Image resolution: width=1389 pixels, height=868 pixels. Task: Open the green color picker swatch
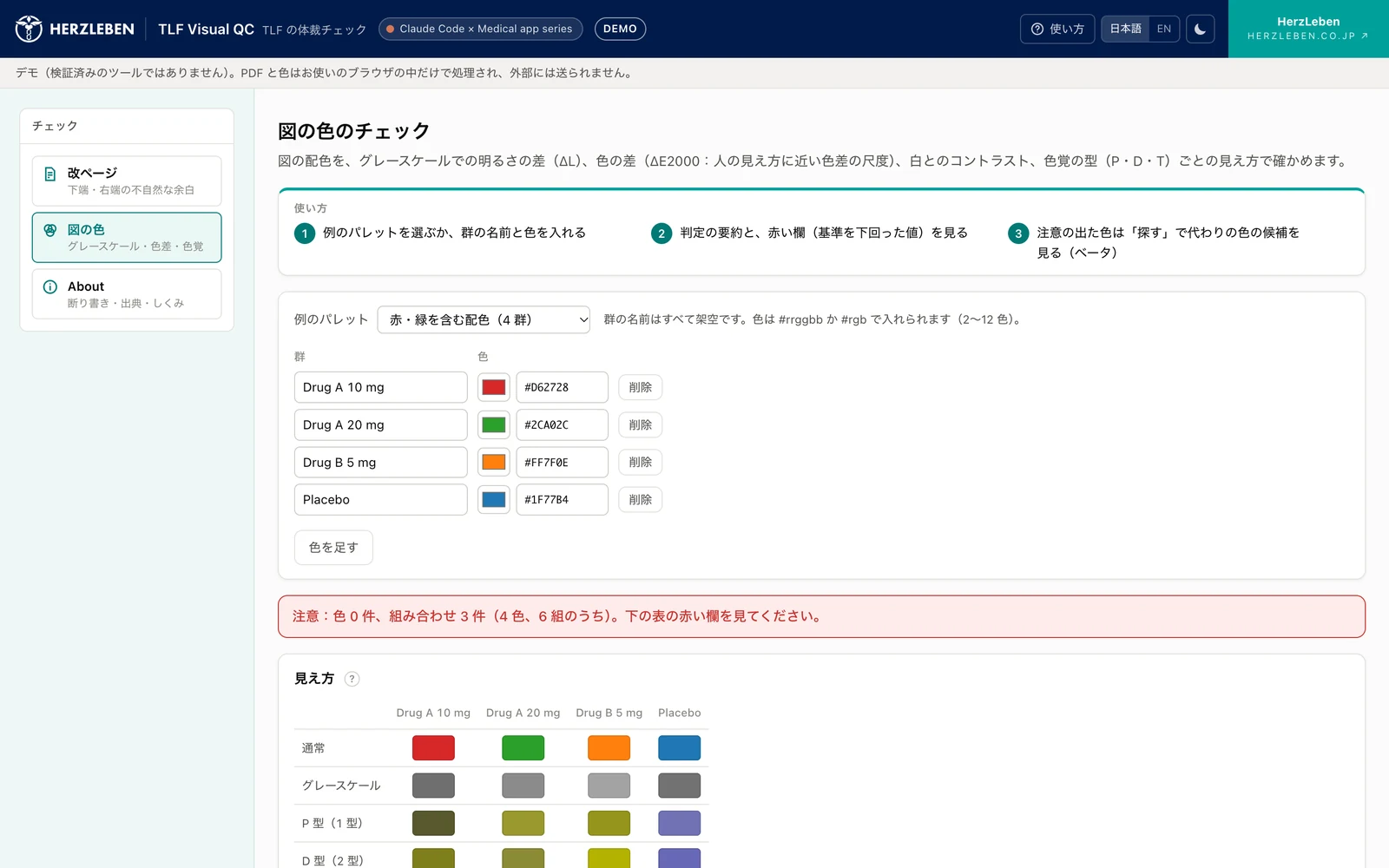(x=494, y=424)
